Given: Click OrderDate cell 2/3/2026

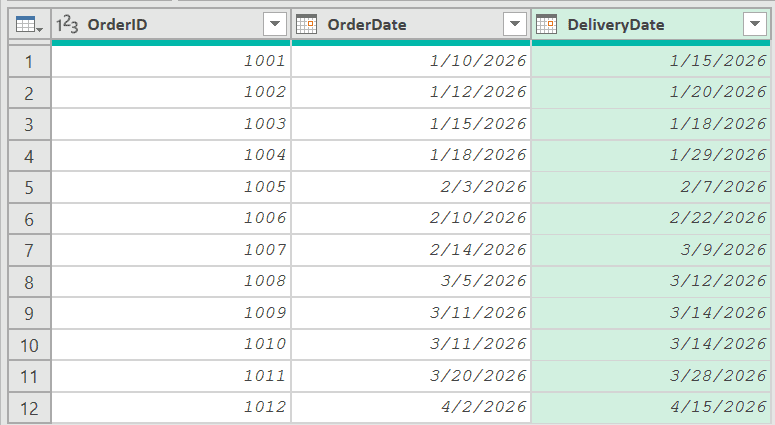Looking at the screenshot, I should pyautogui.click(x=411, y=187).
